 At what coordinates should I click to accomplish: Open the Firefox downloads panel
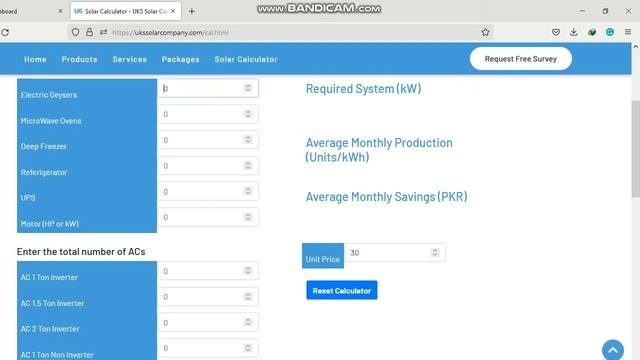coord(573,32)
